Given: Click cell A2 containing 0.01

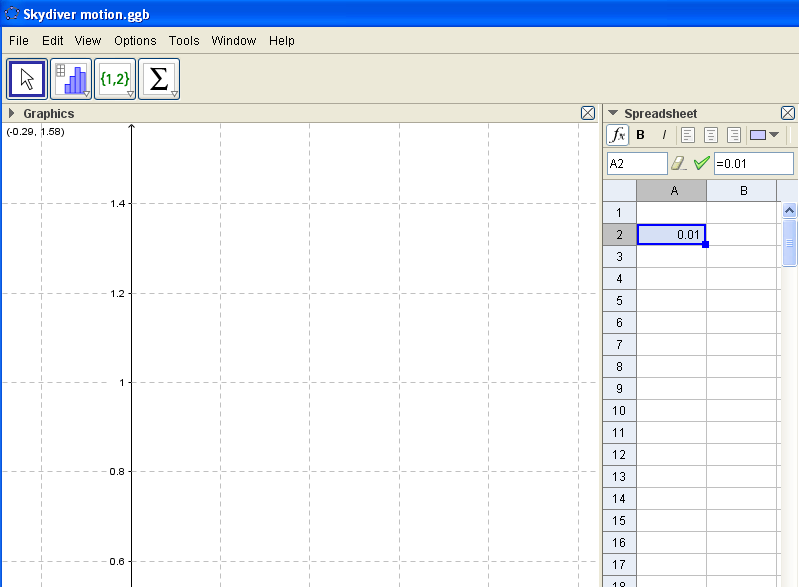Looking at the screenshot, I should (x=672, y=234).
